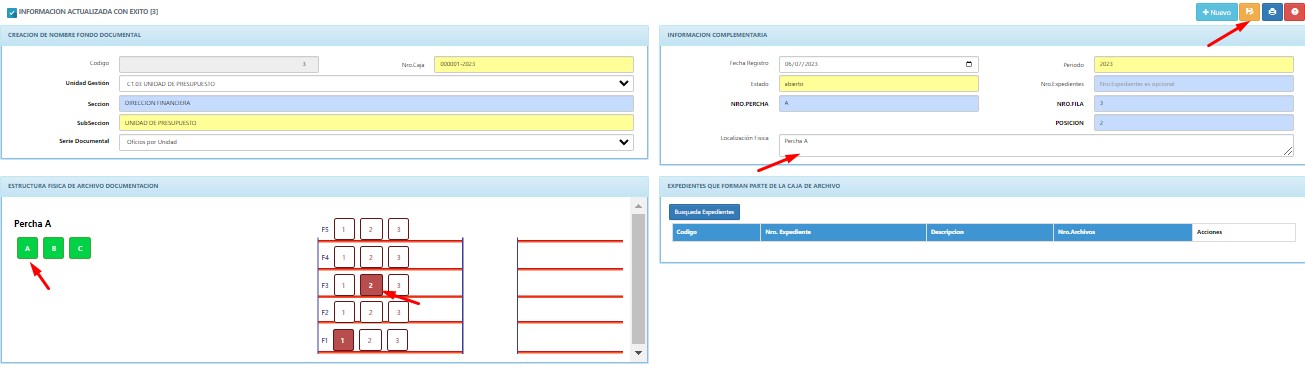1305x368 pixels.
Task: Click EXPEDIENTES QUE FORMAN PARTE header
Action: (x=753, y=186)
